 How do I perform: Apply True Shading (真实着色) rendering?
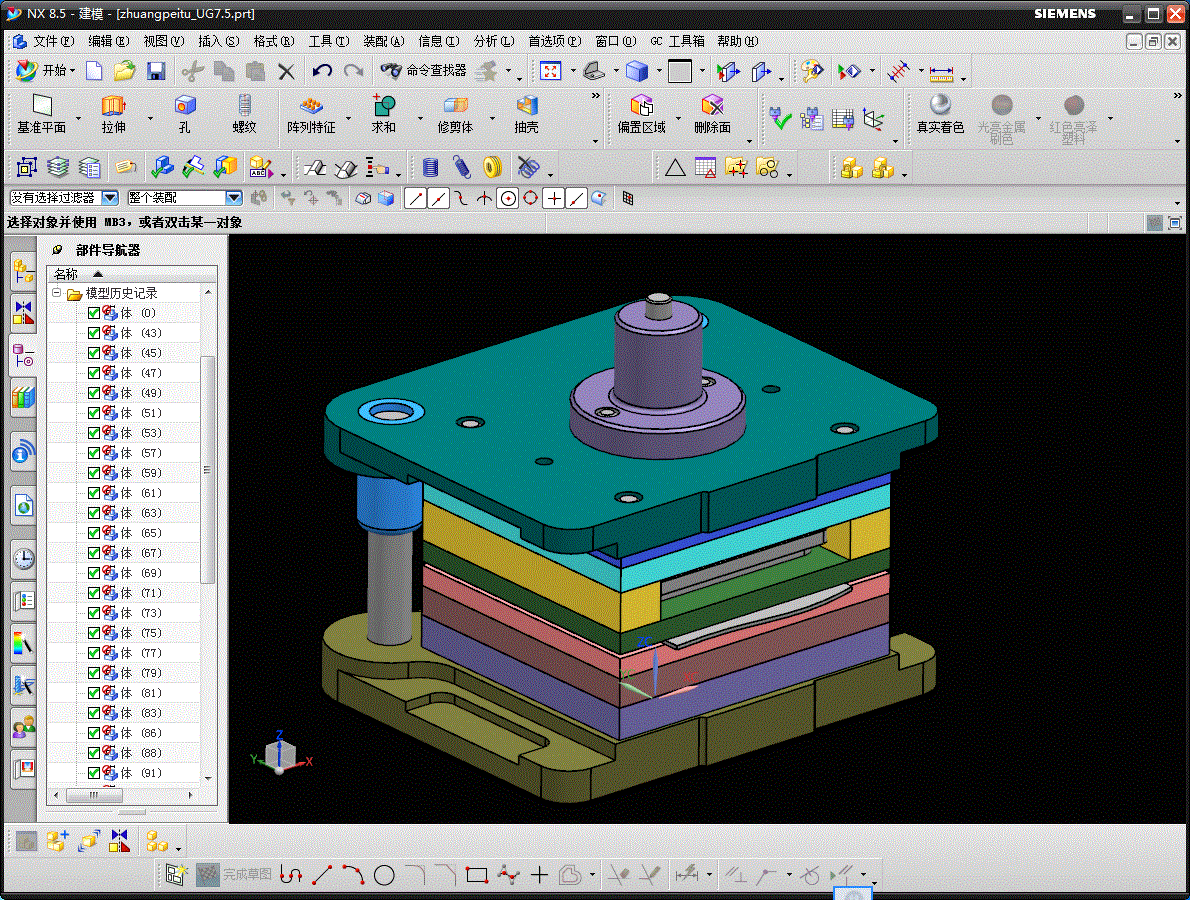[940, 113]
